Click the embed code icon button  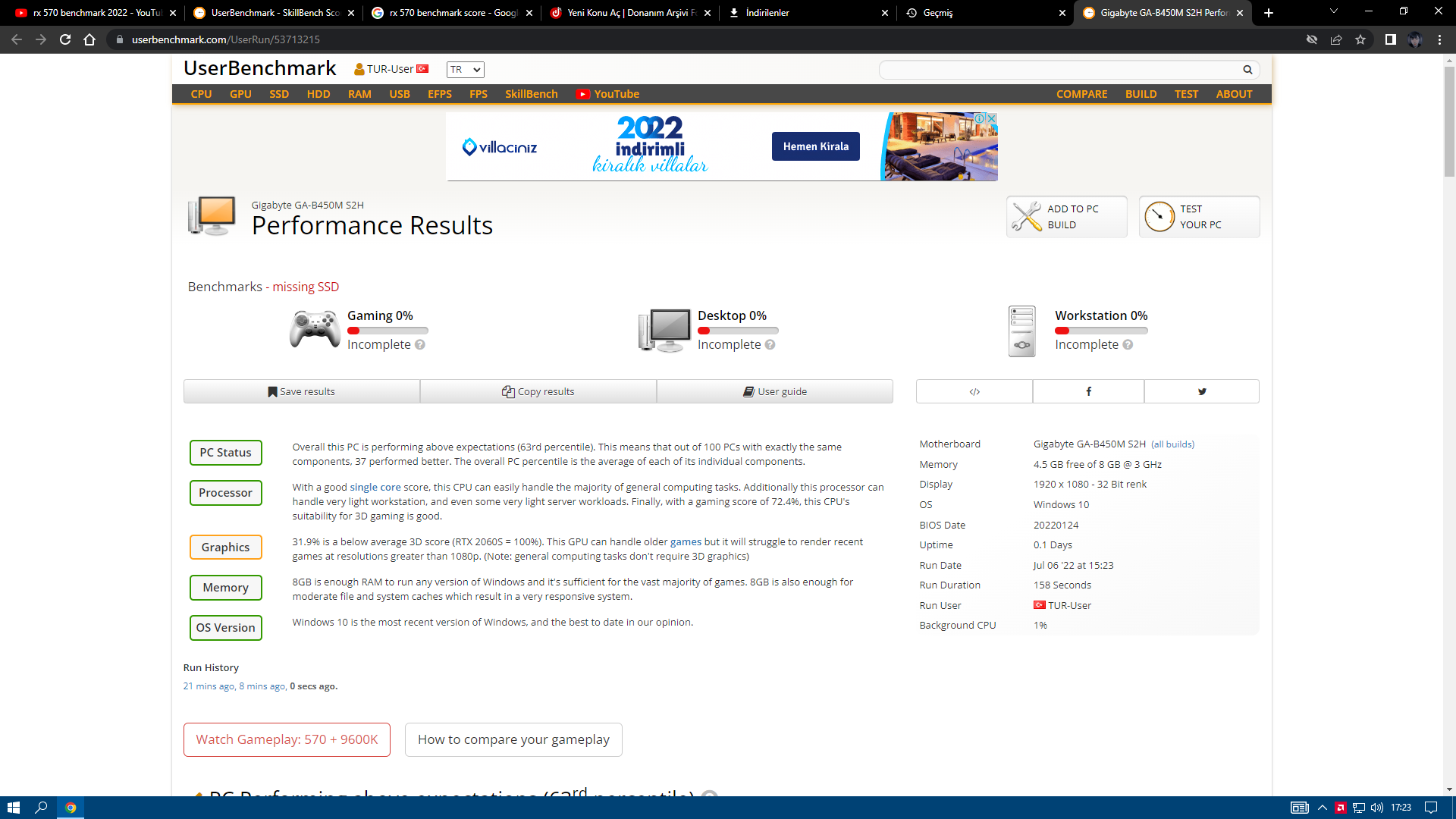pyautogui.click(x=974, y=391)
